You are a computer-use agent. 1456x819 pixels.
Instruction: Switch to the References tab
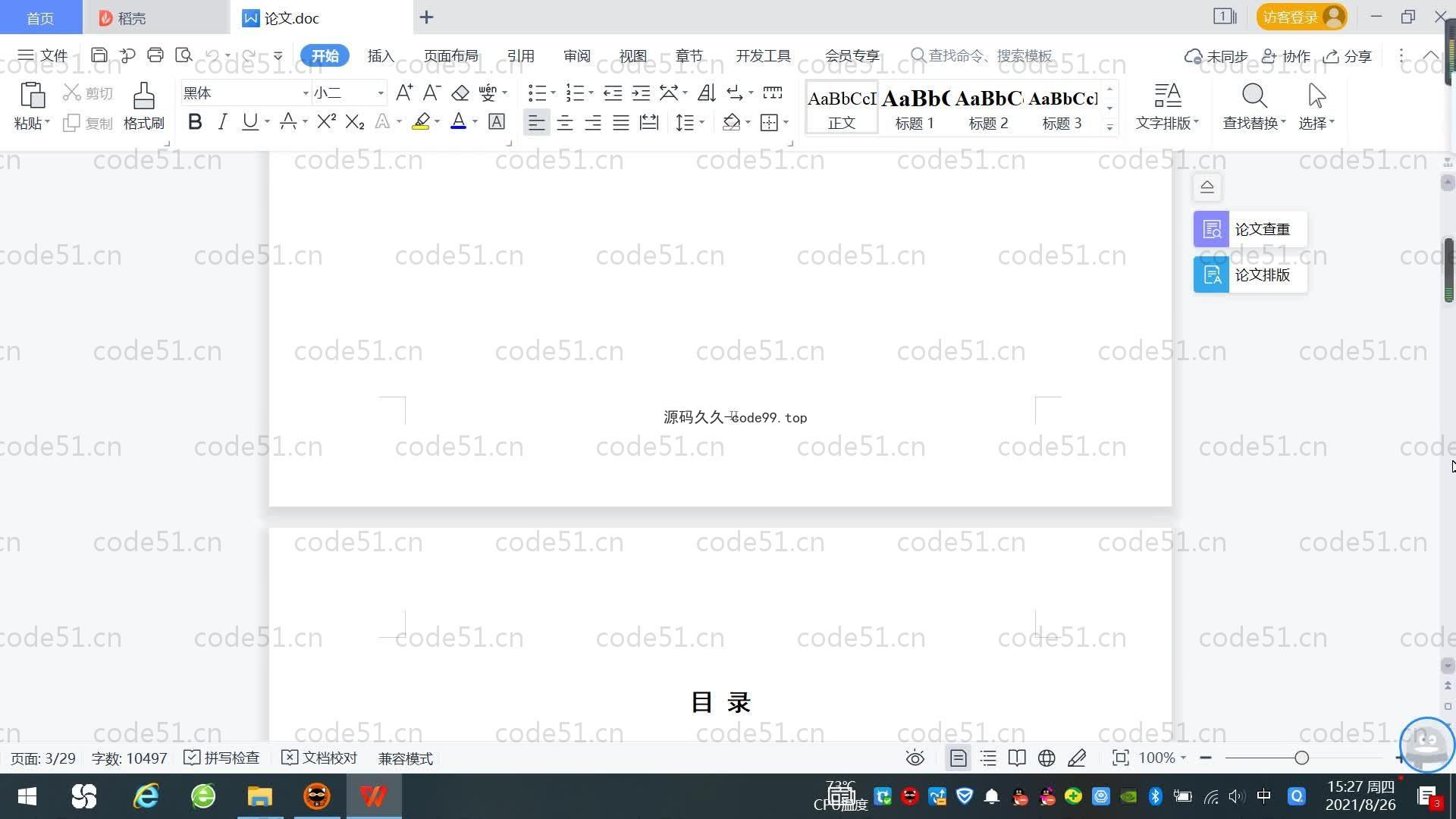click(520, 55)
